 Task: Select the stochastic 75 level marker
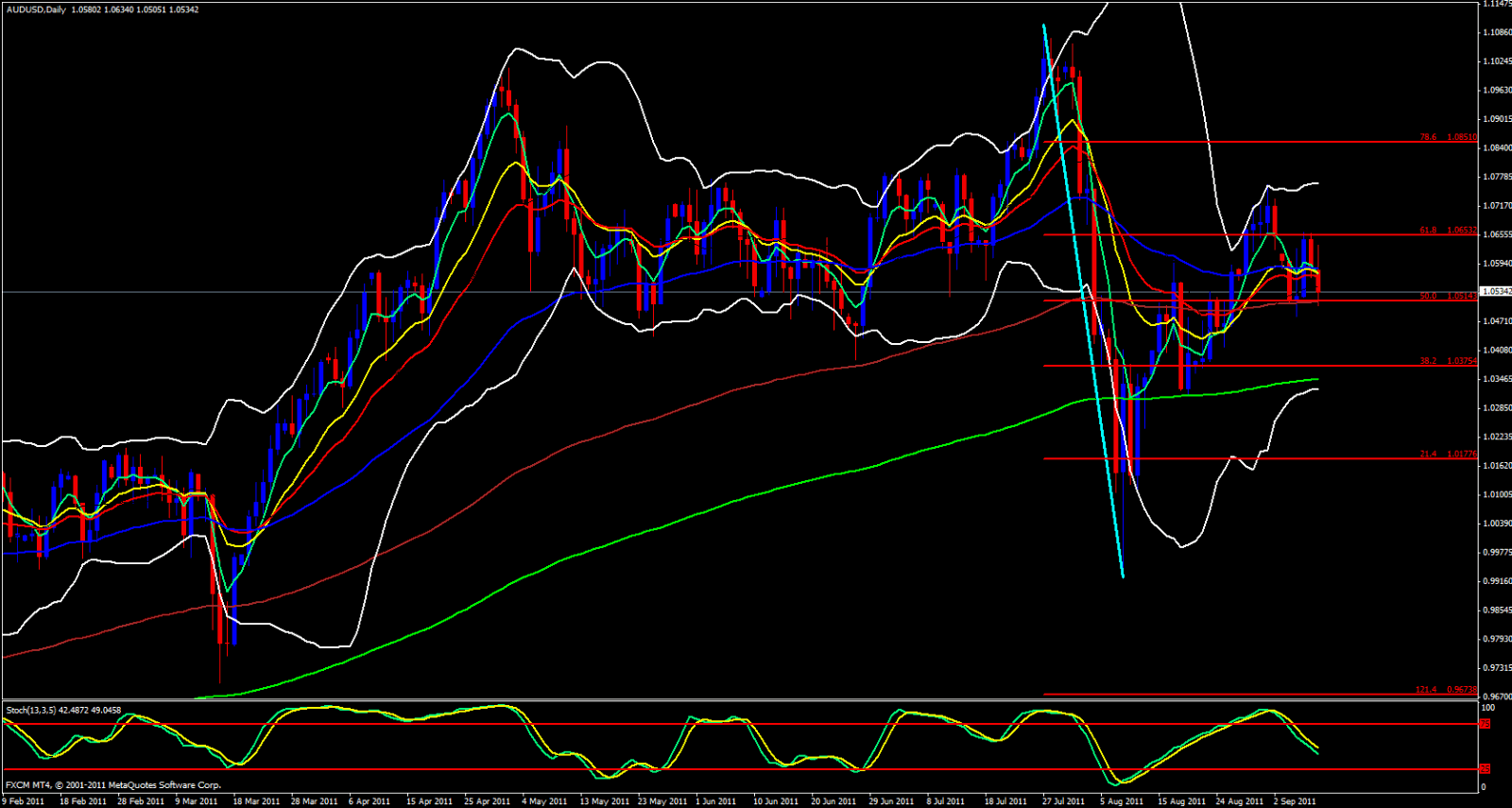[1485, 724]
